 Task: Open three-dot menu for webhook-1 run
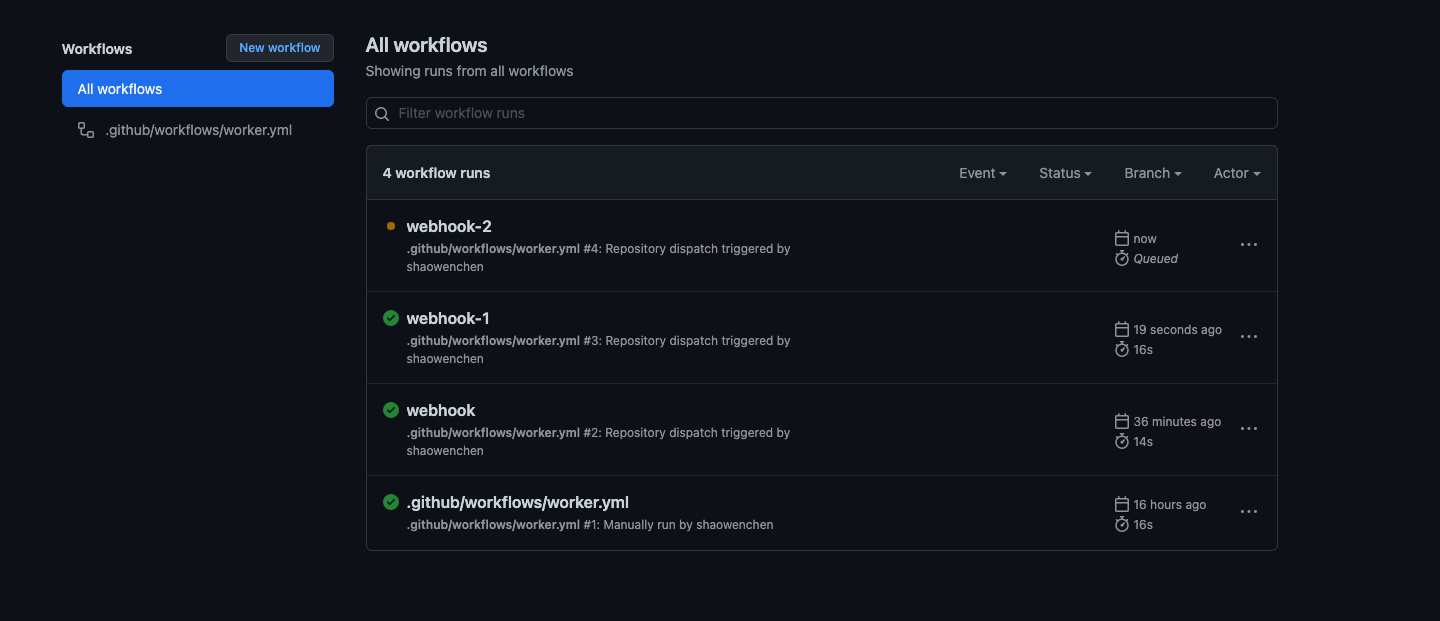(x=1248, y=337)
